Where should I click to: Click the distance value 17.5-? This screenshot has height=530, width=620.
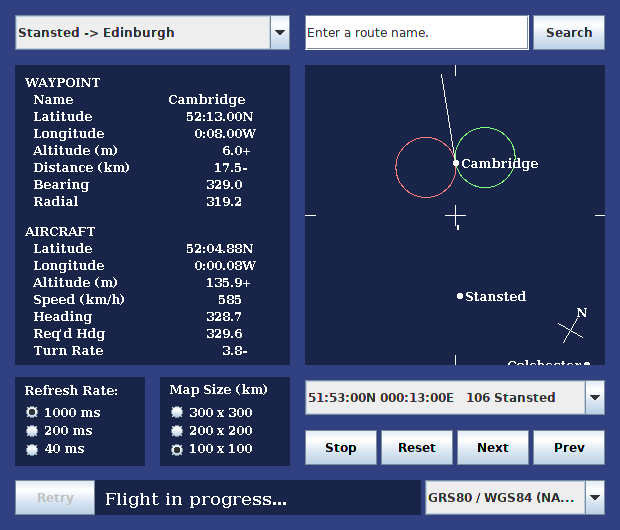(231, 168)
